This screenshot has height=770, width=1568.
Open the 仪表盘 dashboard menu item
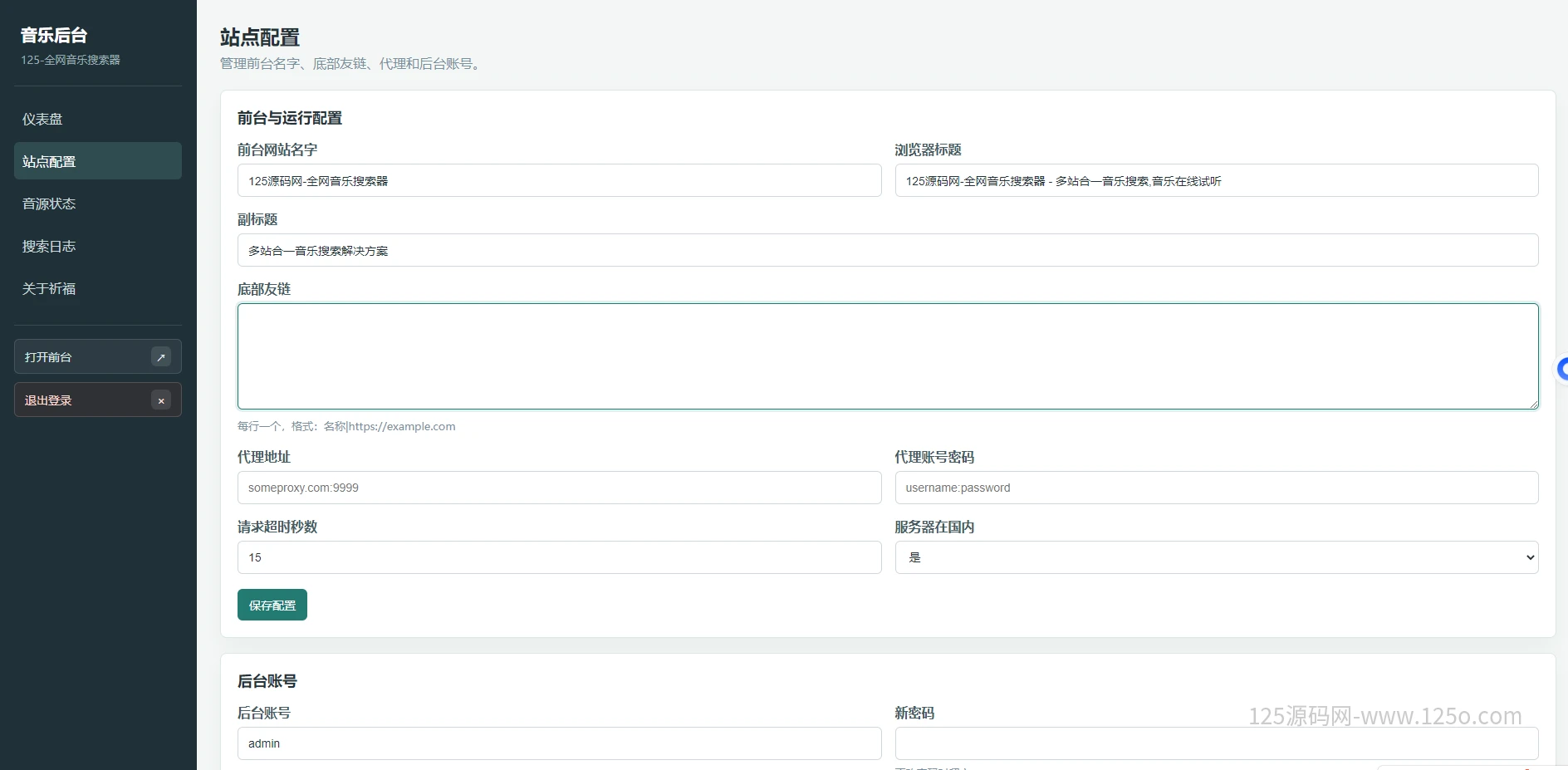pyautogui.click(x=98, y=119)
